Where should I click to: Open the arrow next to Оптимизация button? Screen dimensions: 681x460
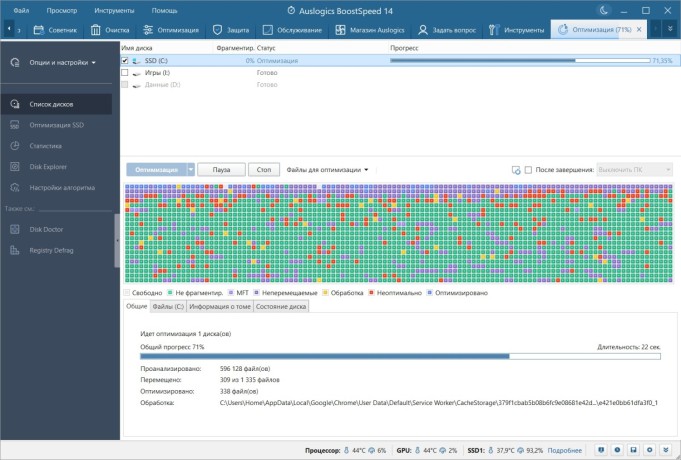coord(190,170)
